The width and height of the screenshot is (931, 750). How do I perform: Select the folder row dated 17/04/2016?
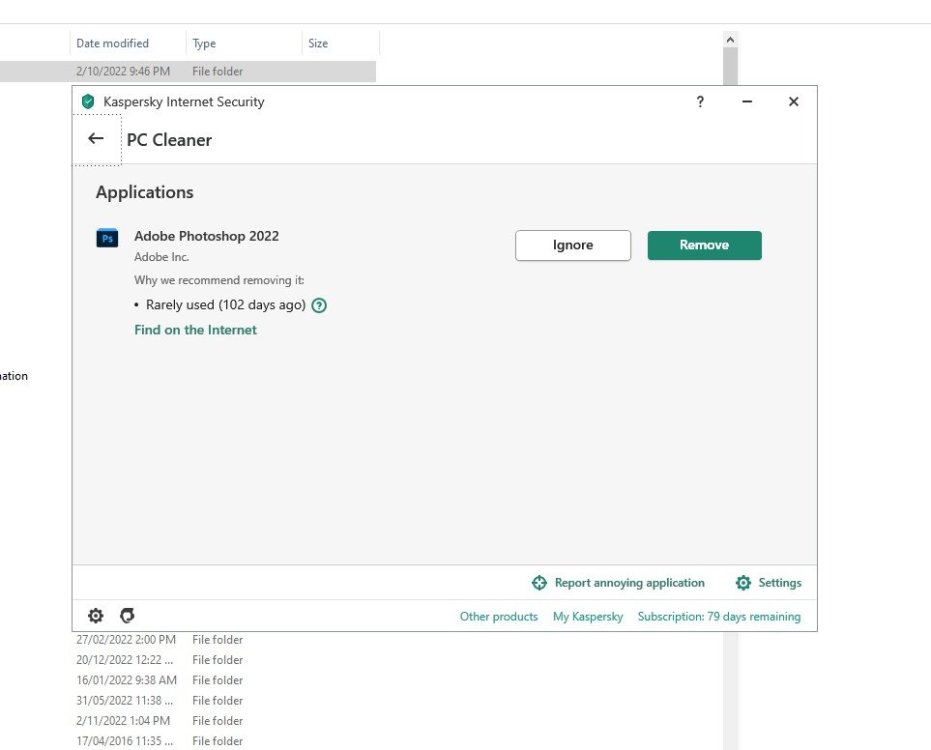[188, 740]
